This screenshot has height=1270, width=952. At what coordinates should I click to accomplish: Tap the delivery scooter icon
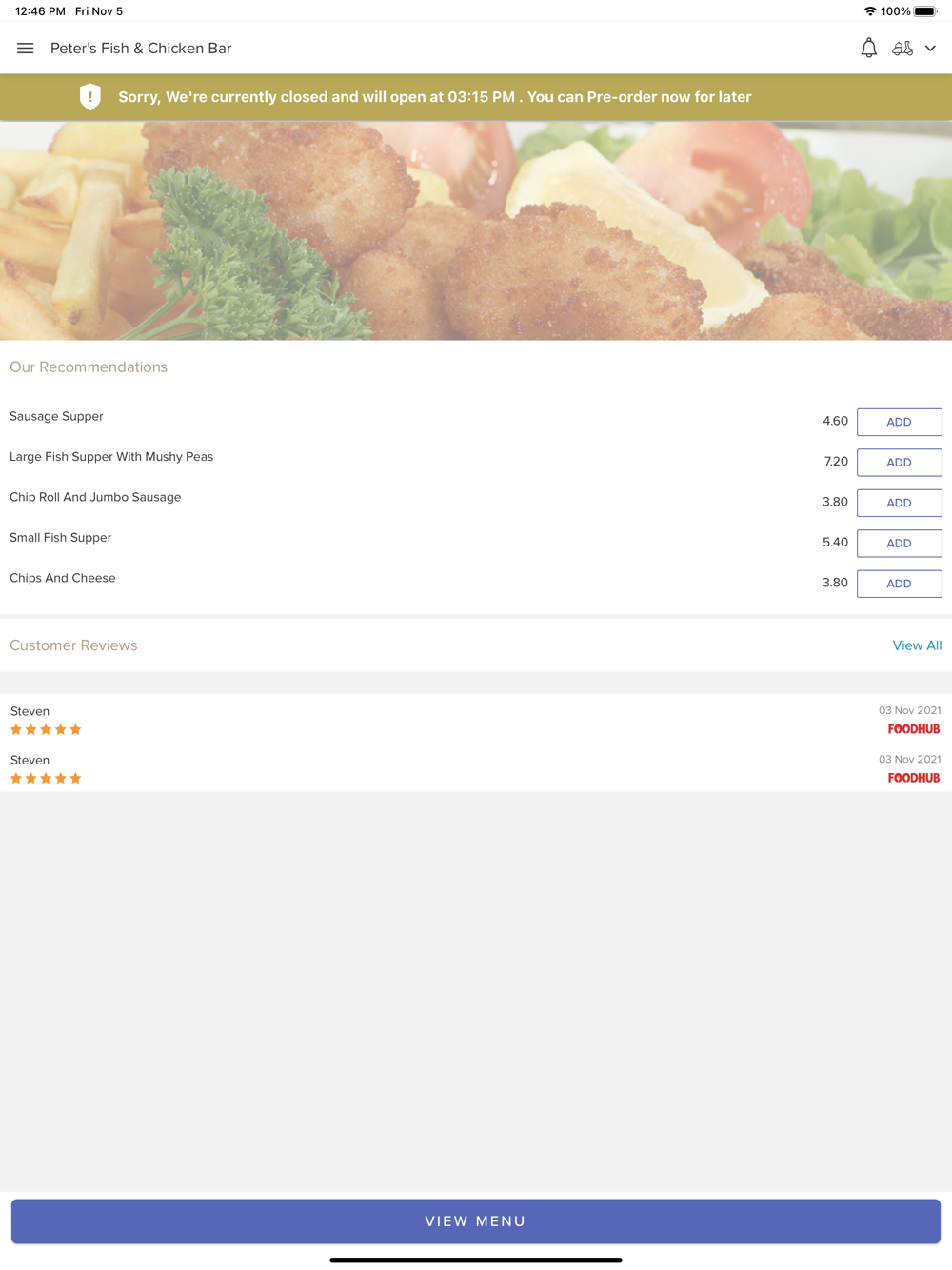pyautogui.click(x=902, y=49)
